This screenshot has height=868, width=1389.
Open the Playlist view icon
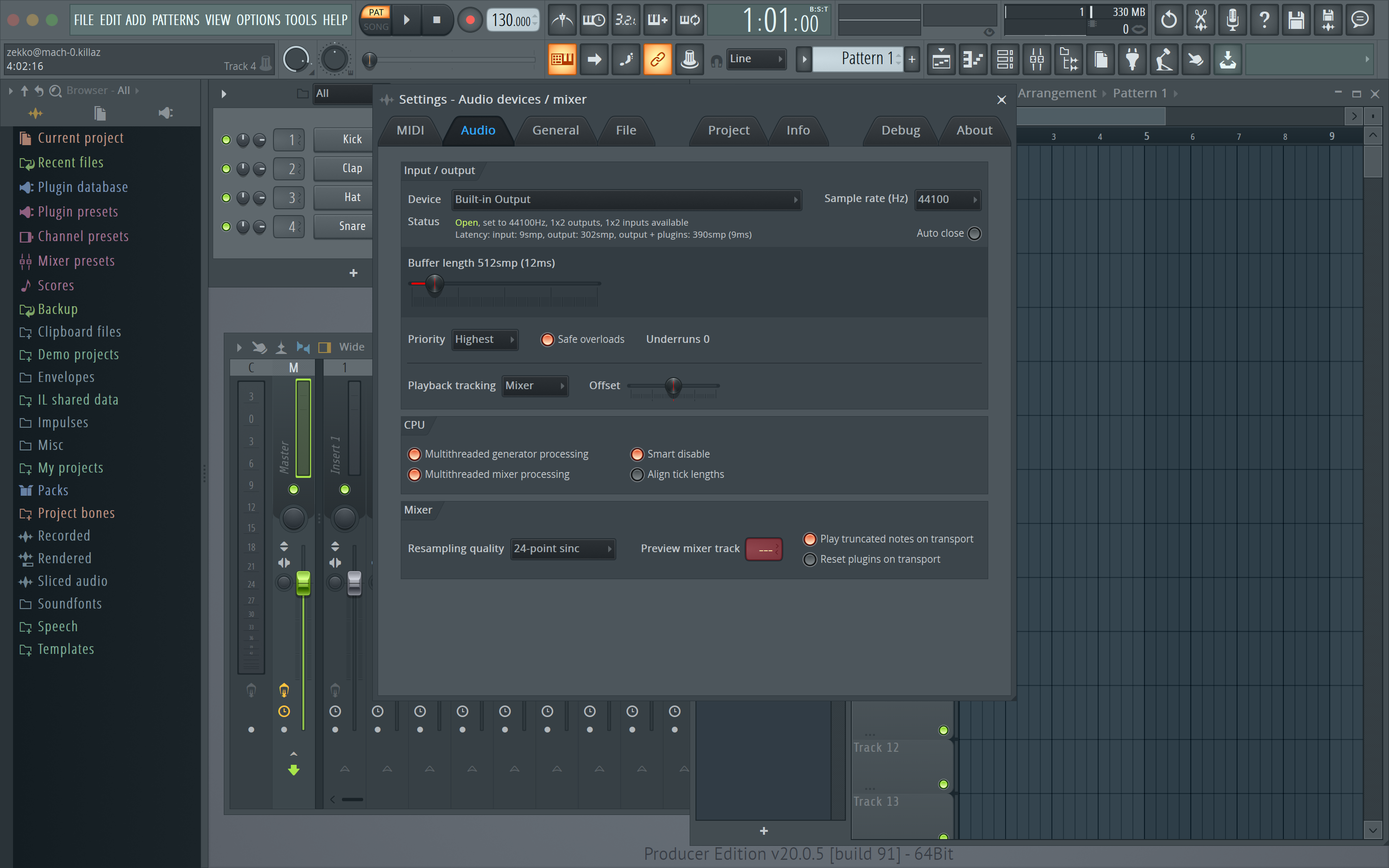point(941,59)
